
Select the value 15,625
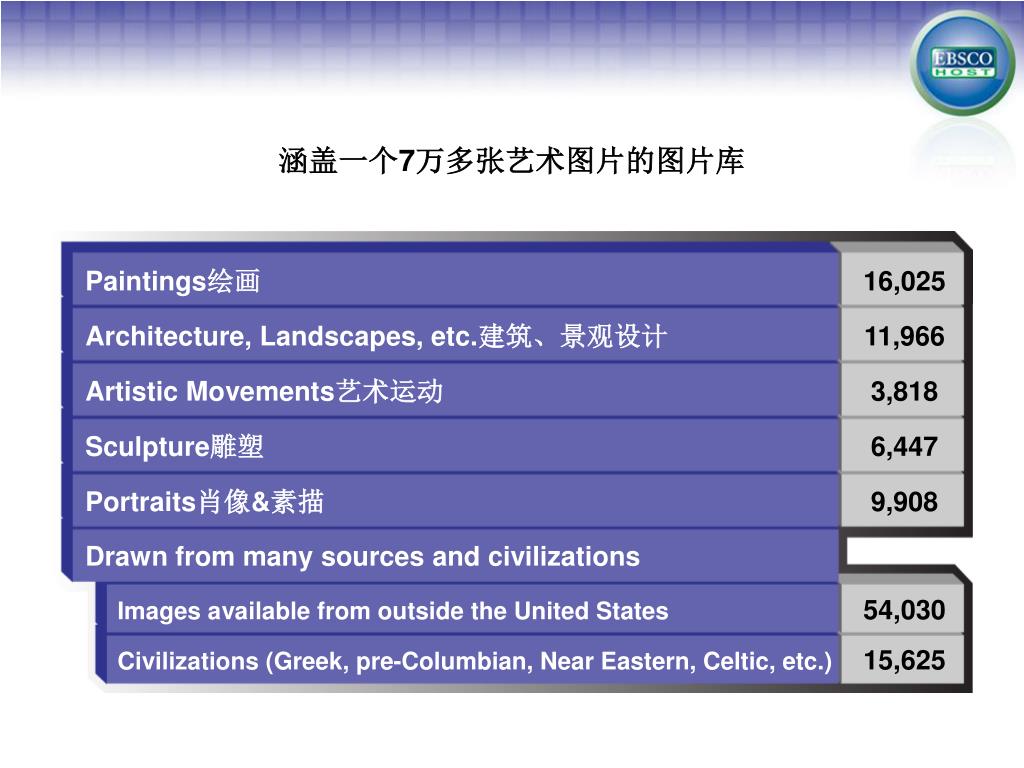[904, 660]
